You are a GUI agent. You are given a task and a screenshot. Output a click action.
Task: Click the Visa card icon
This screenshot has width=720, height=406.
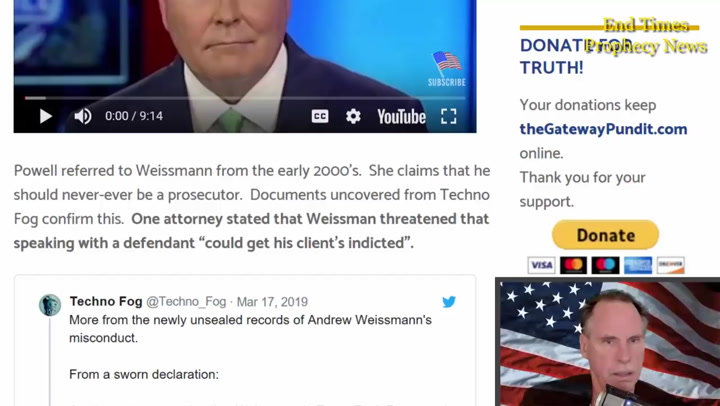point(541,265)
